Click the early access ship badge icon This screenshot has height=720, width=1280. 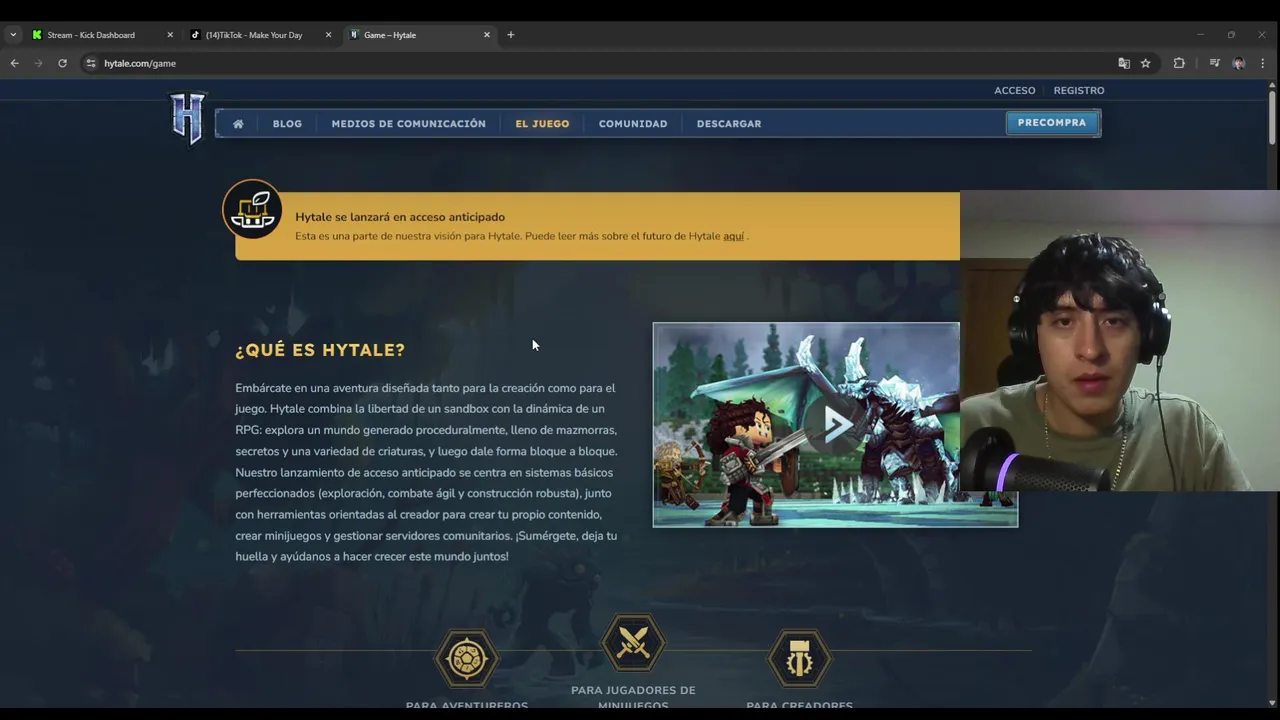252,209
